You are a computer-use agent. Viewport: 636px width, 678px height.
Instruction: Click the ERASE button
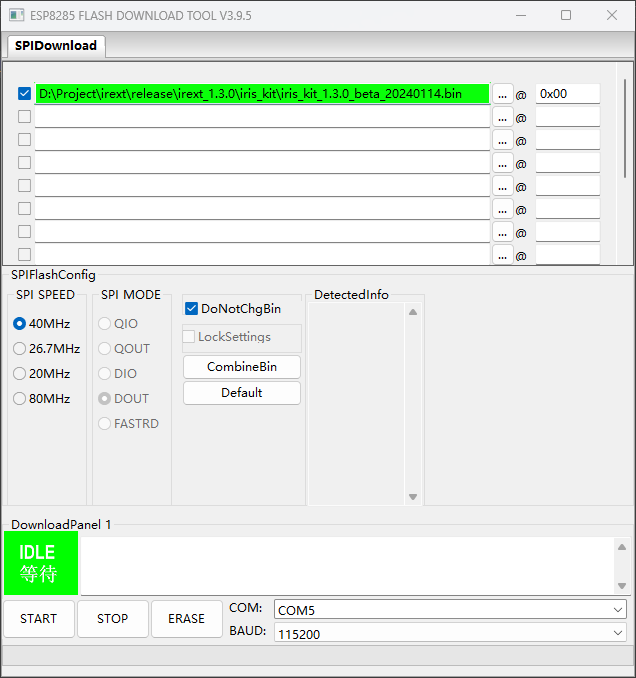(186, 619)
